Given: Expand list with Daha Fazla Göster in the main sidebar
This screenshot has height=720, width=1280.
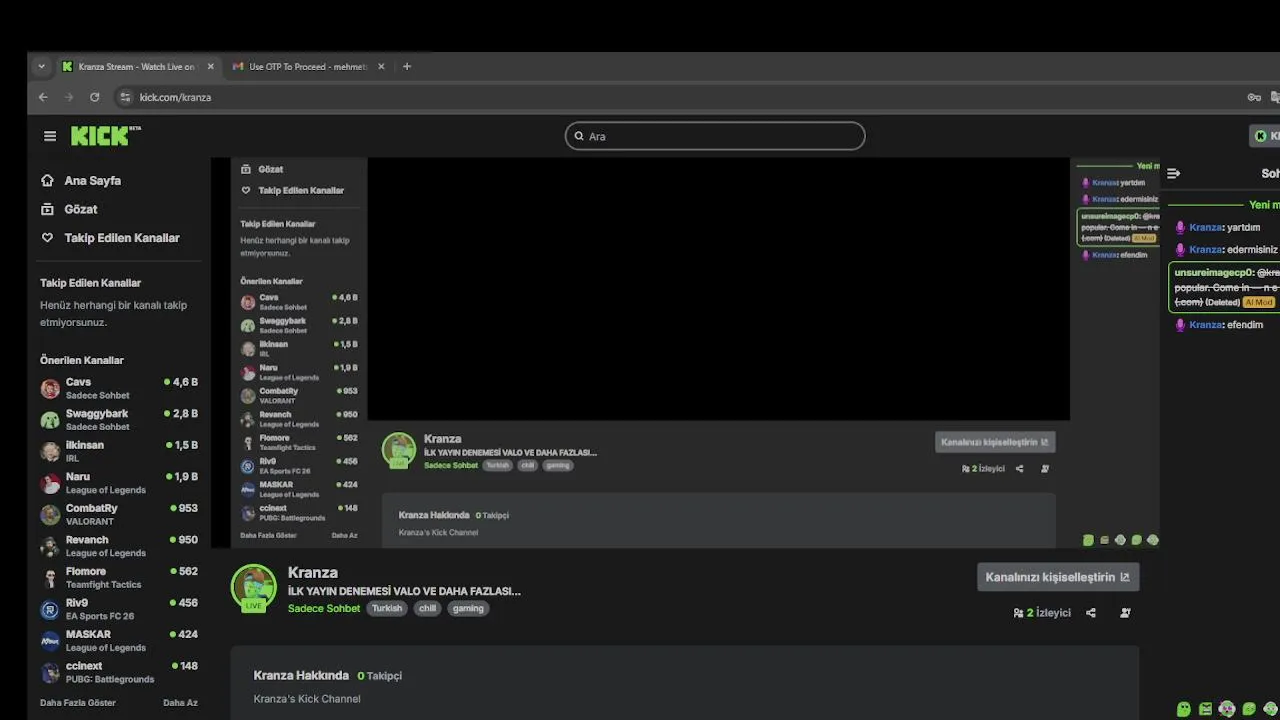Looking at the screenshot, I should pos(78,703).
